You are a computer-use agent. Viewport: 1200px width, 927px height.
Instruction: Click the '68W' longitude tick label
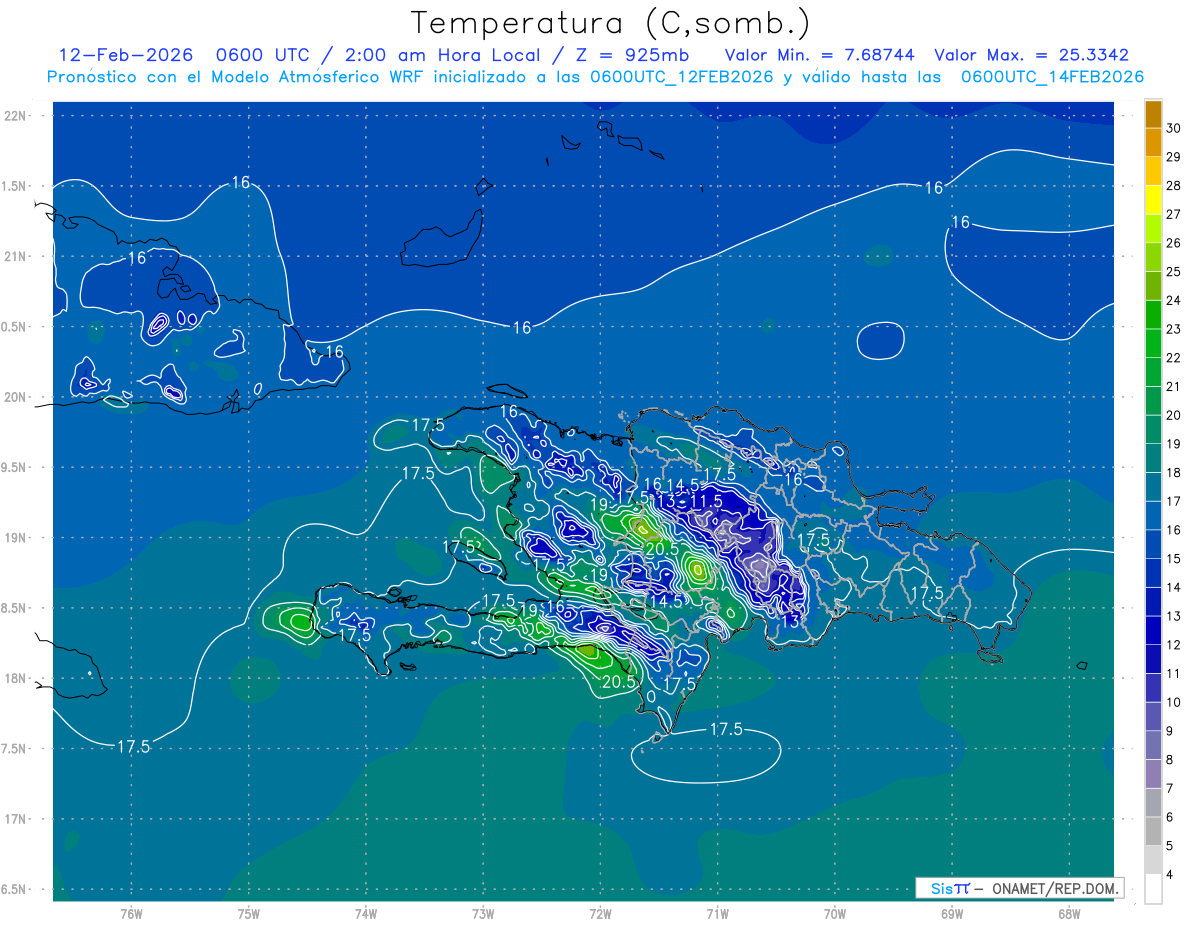(1069, 914)
